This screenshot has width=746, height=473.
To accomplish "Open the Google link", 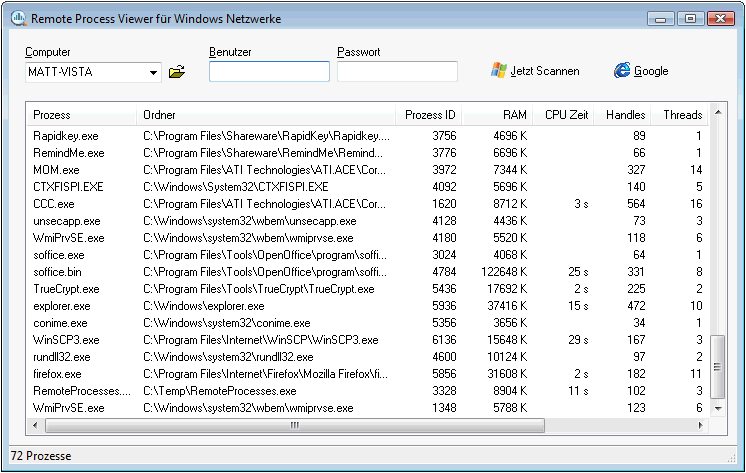I will (x=651, y=71).
